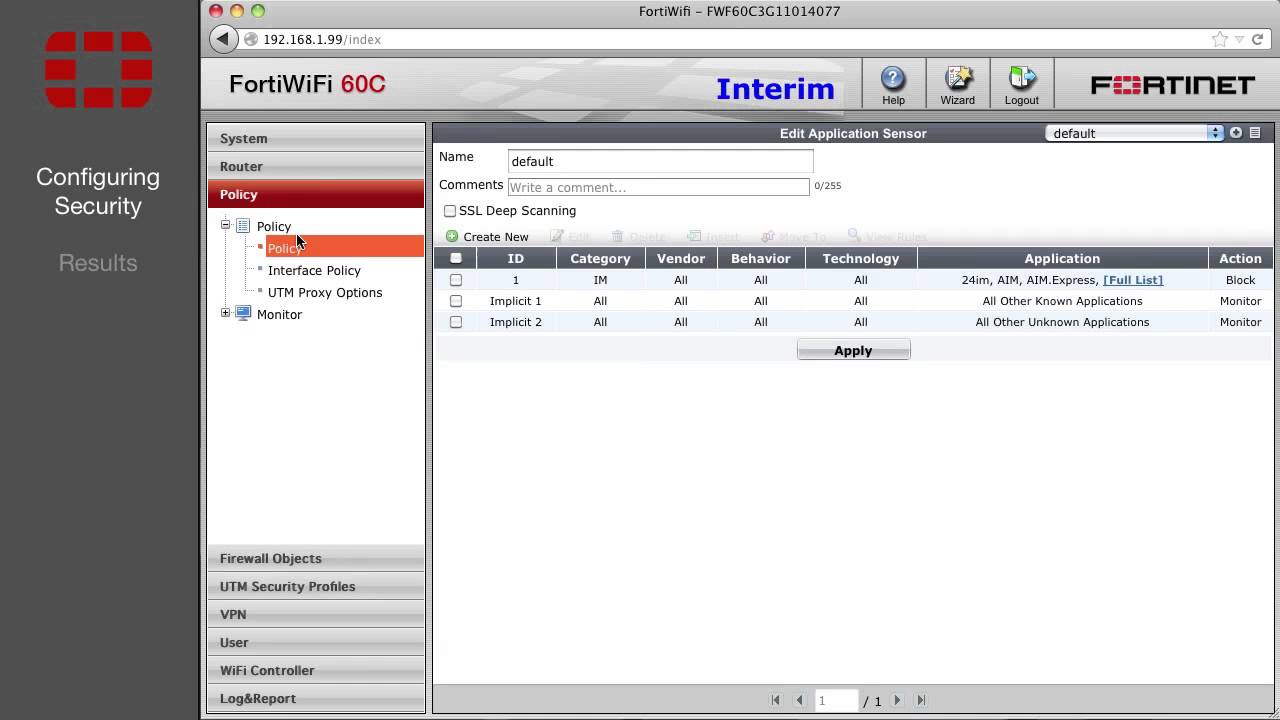1280x720 pixels.
Task: Open the Router menu section
Action: [x=316, y=166]
